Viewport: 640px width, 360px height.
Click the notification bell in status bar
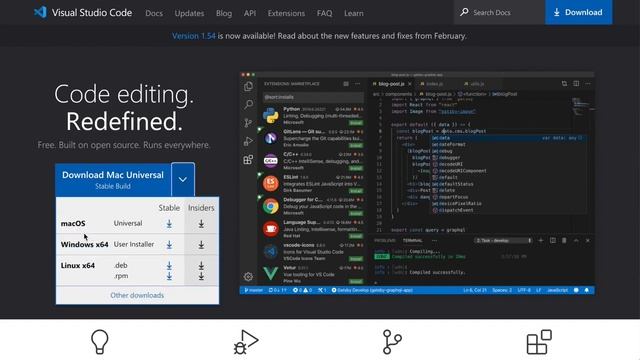click(x=587, y=290)
